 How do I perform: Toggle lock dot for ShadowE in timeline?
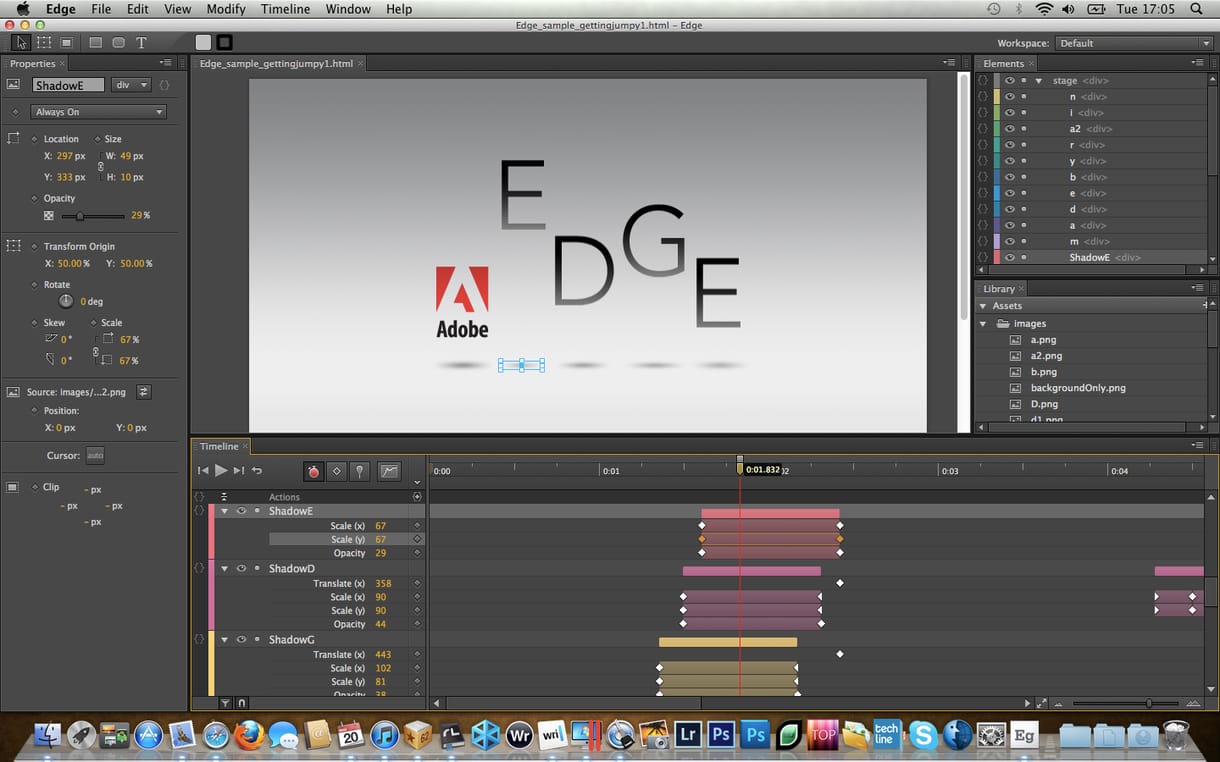257,511
